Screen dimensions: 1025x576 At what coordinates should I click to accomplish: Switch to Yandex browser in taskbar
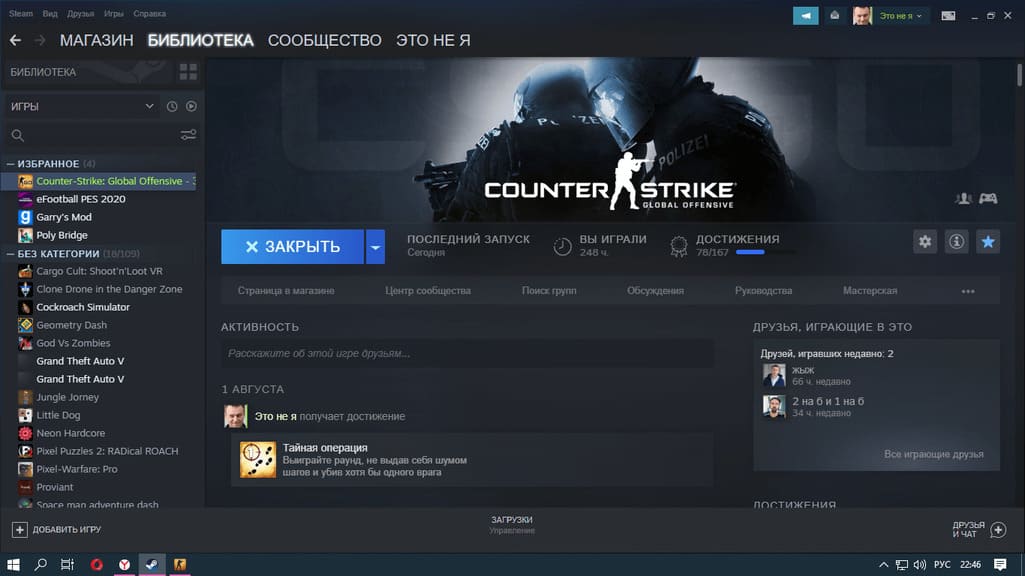click(x=124, y=564)
